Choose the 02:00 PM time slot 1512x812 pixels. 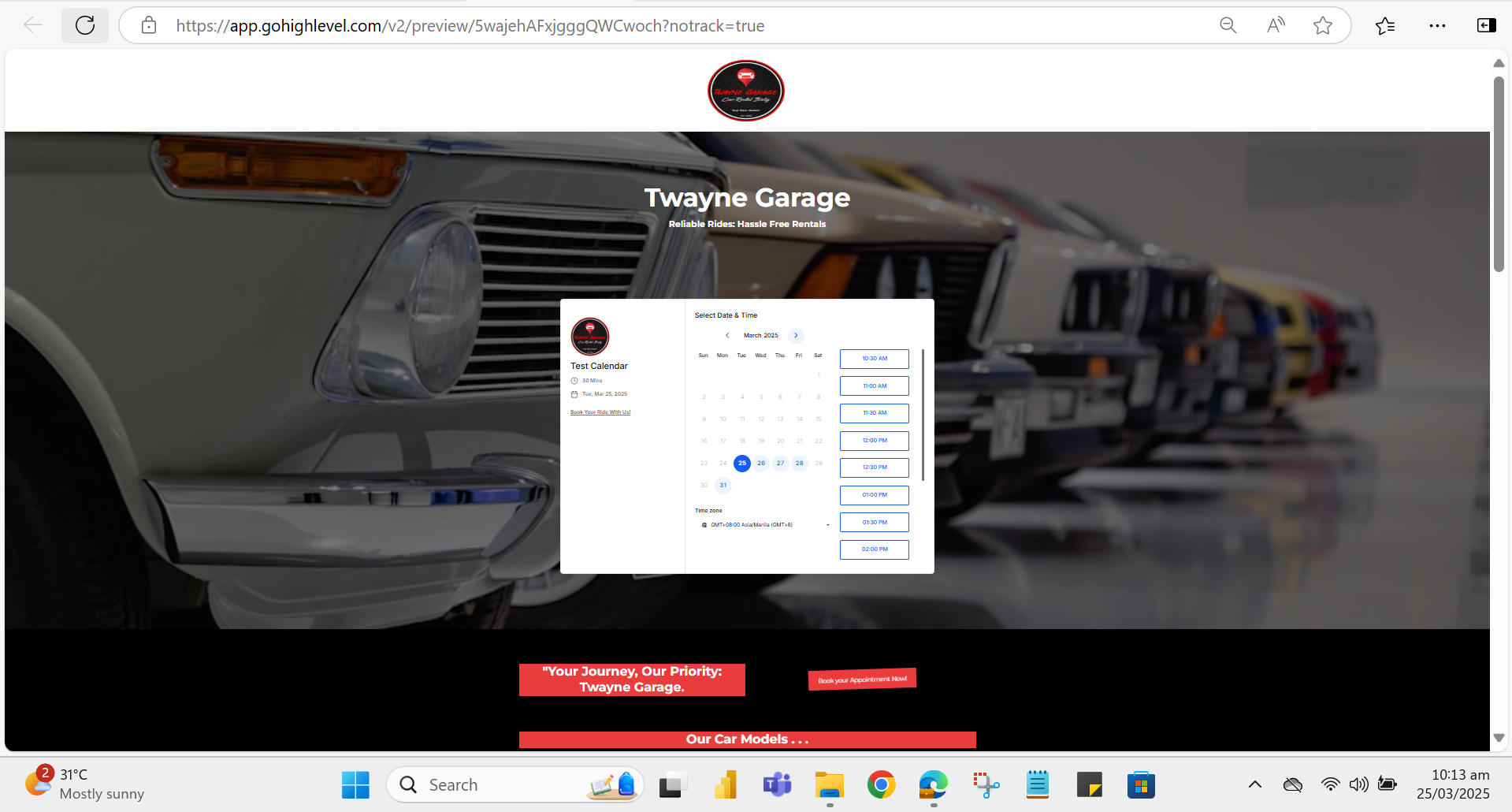pyautogui.click(x=875, y=549)
